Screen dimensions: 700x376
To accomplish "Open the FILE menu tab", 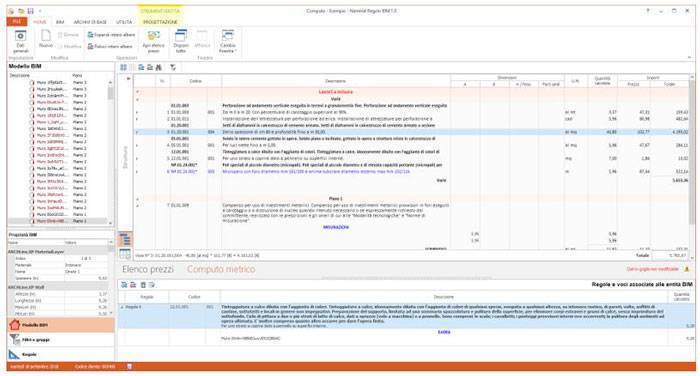I will tap(17, 22).
